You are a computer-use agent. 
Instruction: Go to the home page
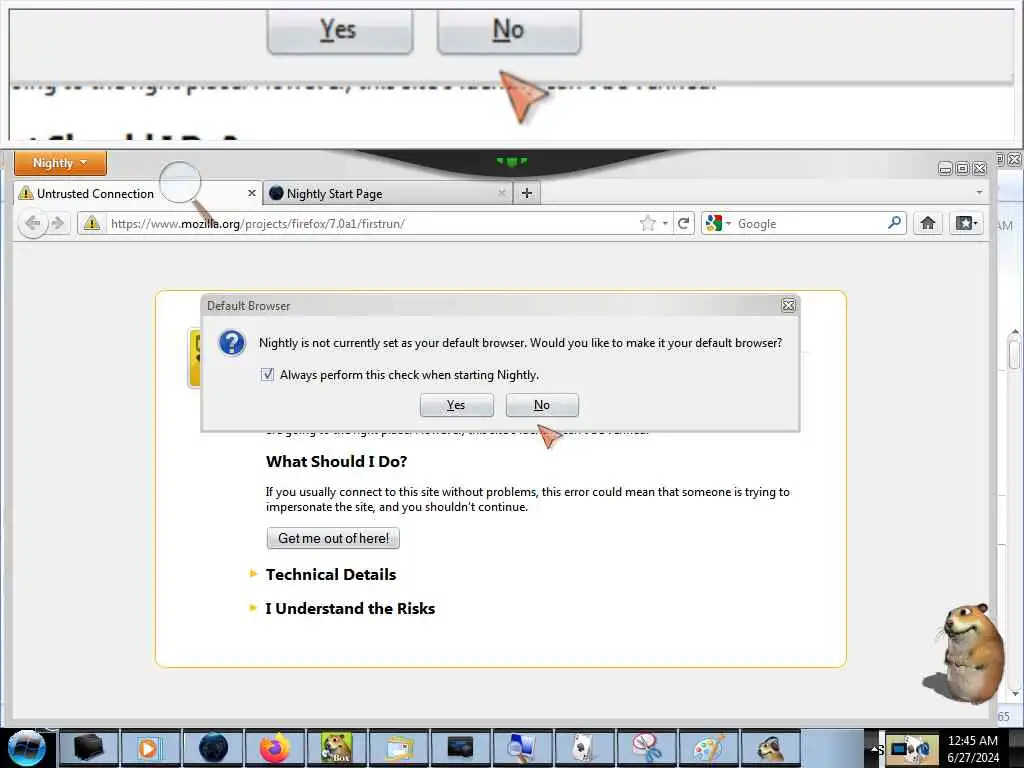pos(927,223)
